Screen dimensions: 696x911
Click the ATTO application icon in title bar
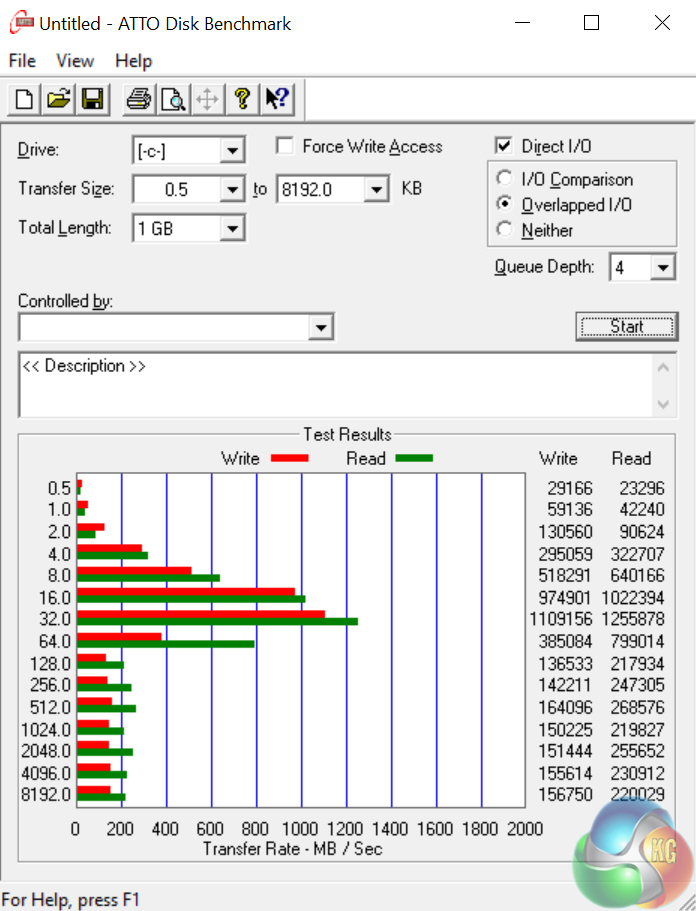point(21,23)
